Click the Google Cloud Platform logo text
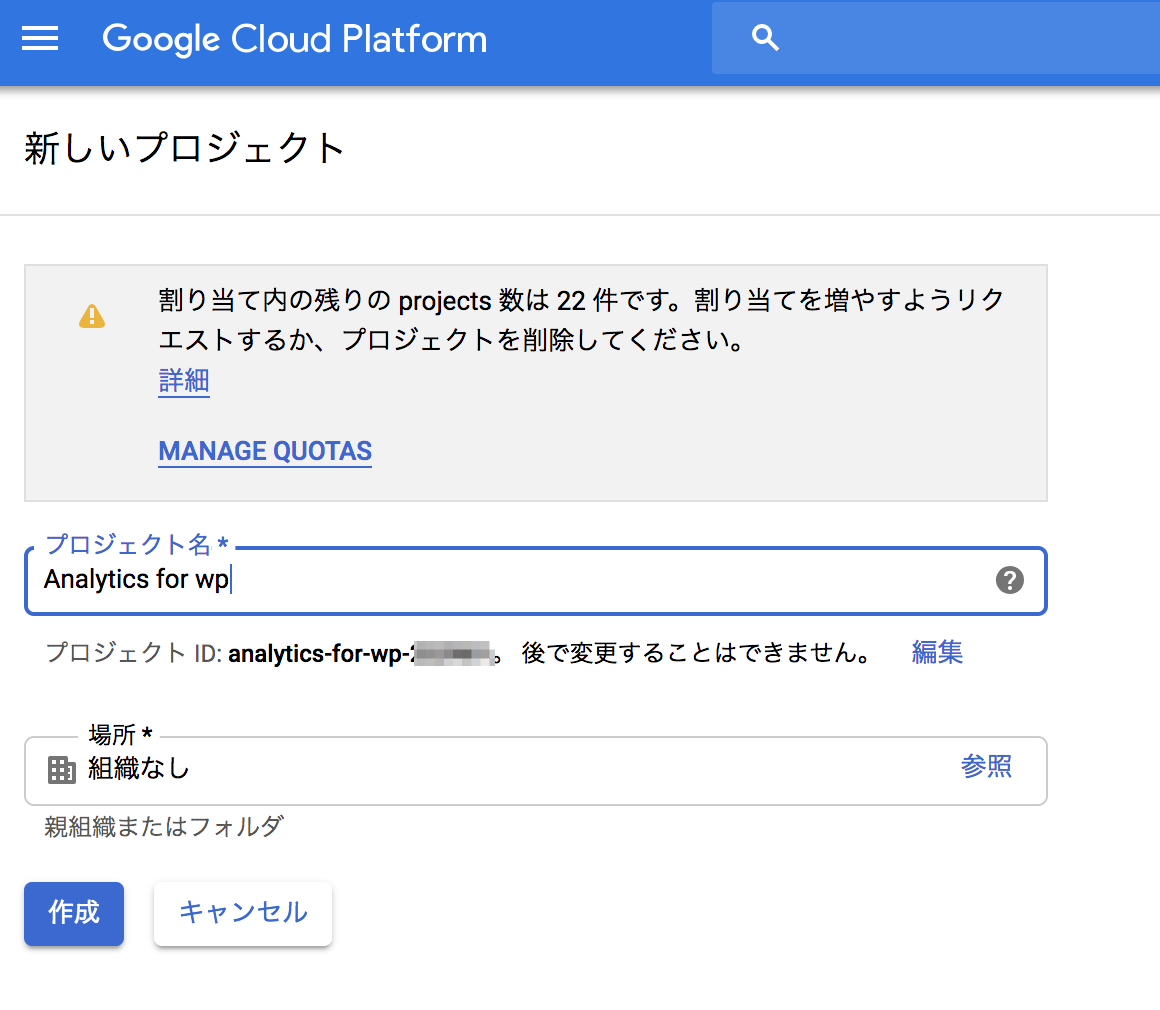This screenshot has width=1160, height=1010. [x=294, y=38]
